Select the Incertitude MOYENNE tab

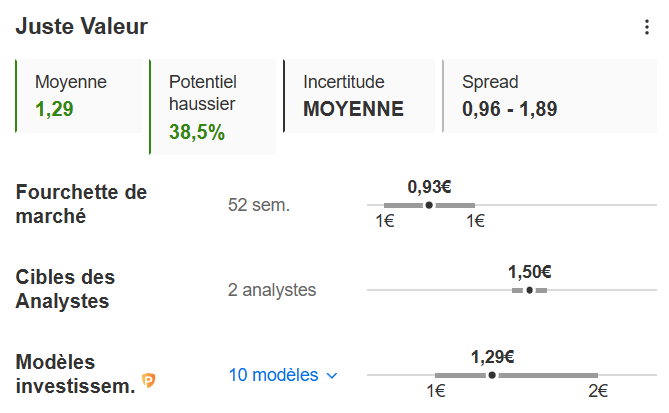pyautogui.click(x=358, y=96)
